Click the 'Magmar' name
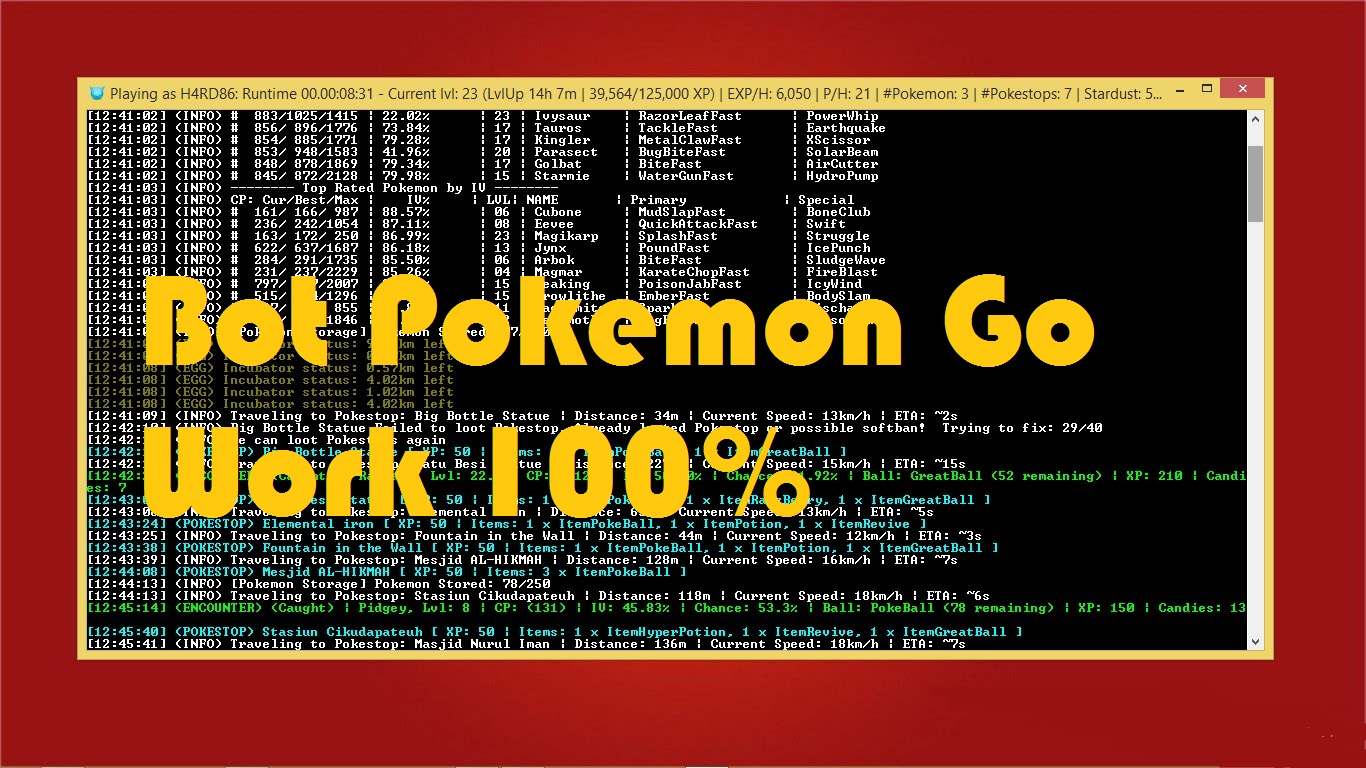This screenshot has width=1366, height=768. coord(558,272)
